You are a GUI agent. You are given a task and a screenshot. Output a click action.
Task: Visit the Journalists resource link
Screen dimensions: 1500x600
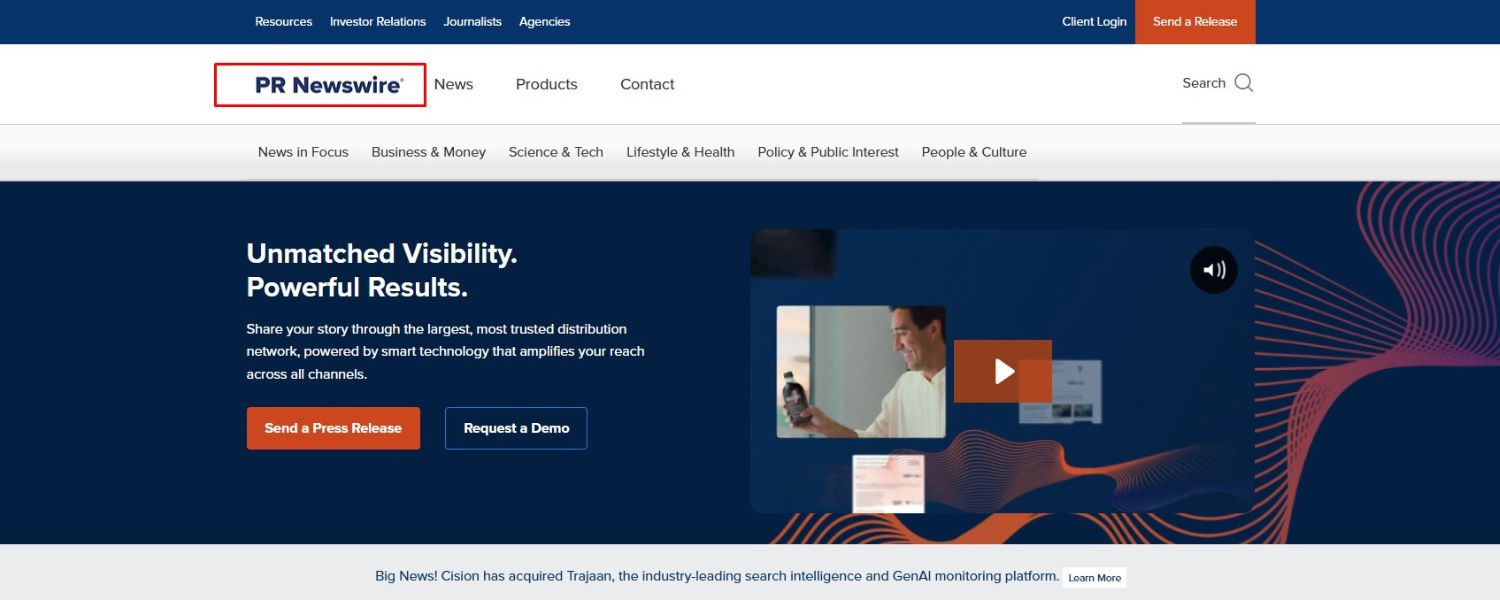[472, 21]
